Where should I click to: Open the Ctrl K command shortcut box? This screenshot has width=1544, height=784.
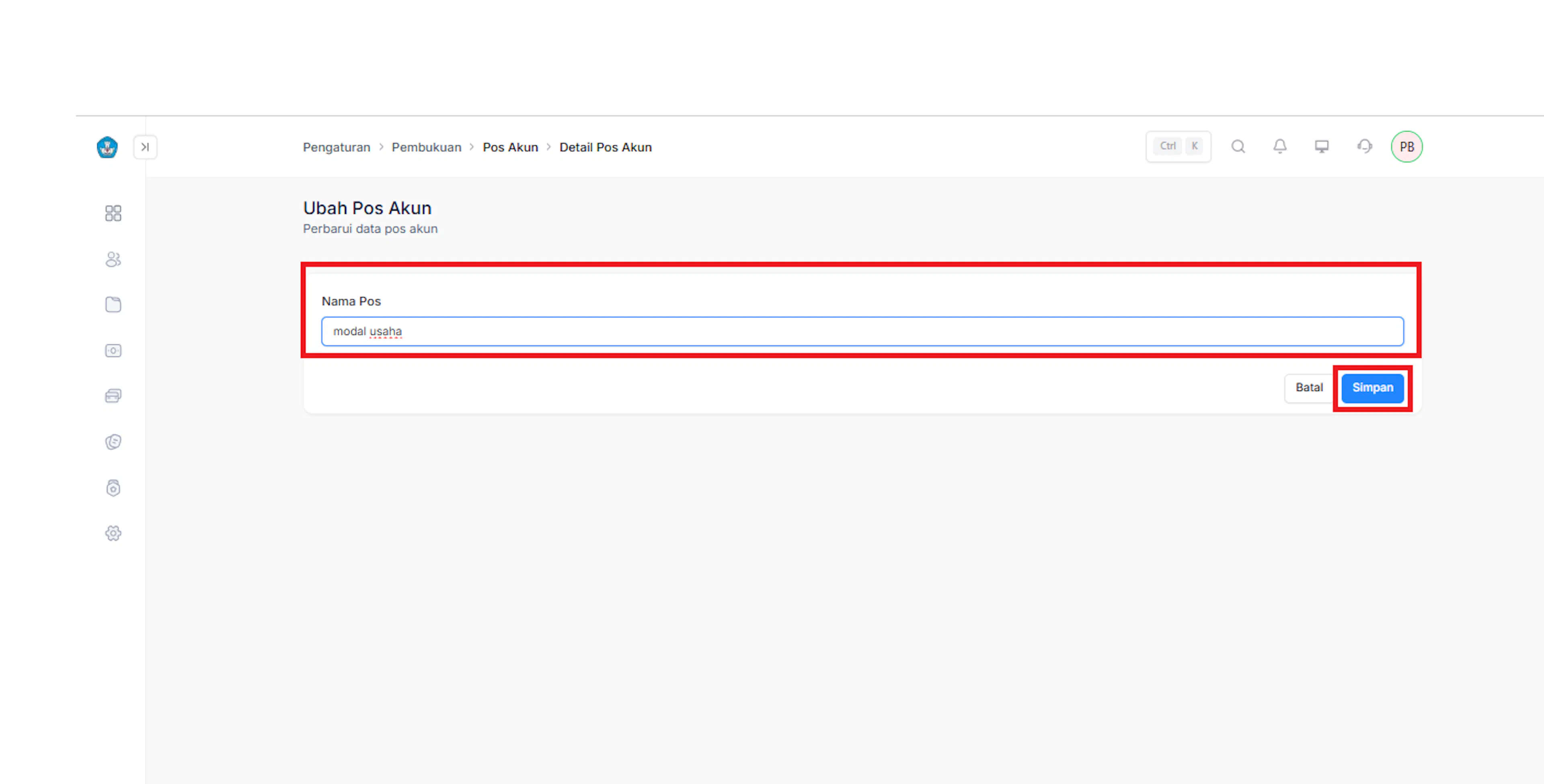(1178, 146)
